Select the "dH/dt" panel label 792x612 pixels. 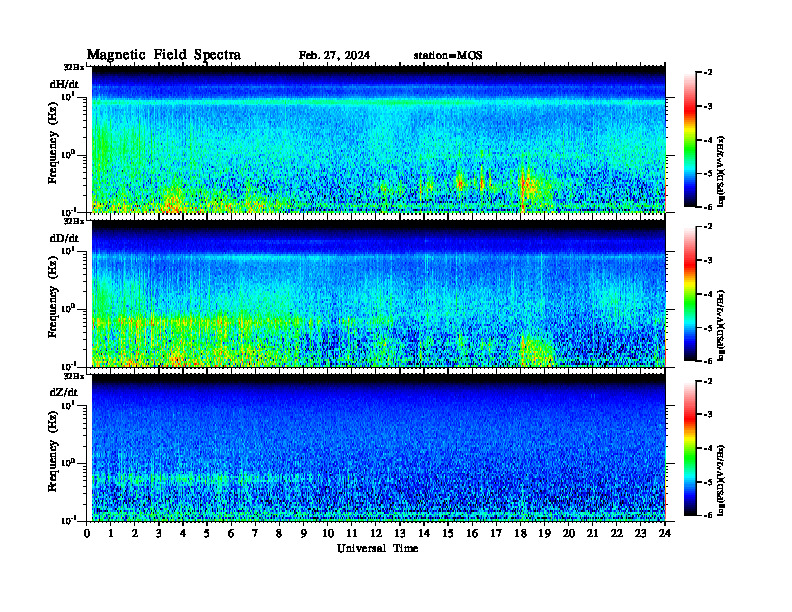(x=64, y=84)
